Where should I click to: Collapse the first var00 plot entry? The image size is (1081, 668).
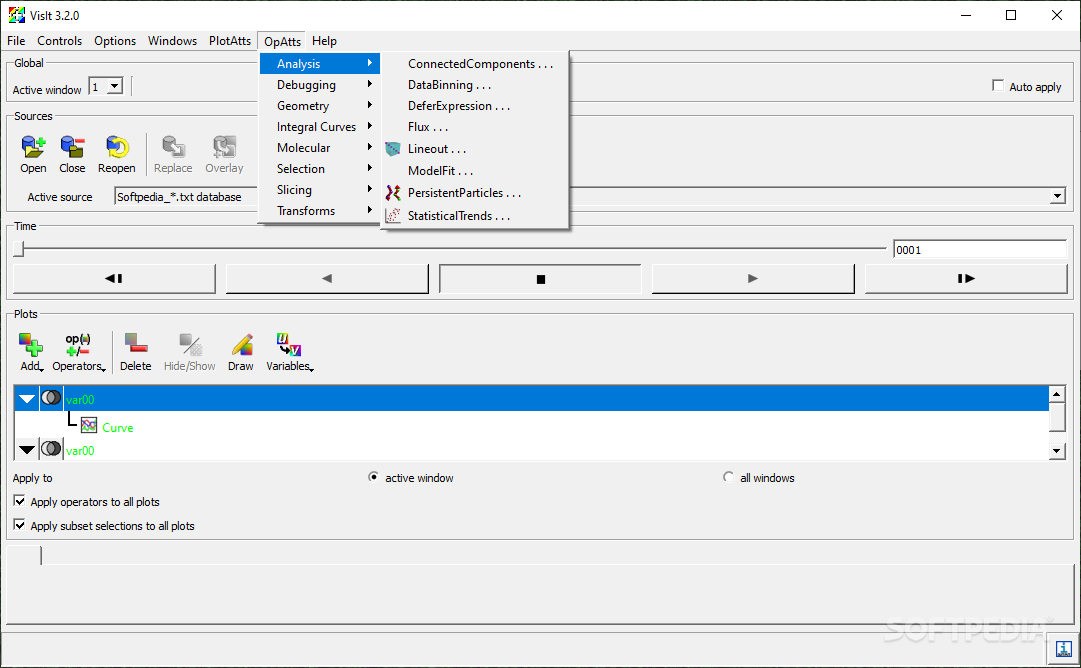pos(27,398)
